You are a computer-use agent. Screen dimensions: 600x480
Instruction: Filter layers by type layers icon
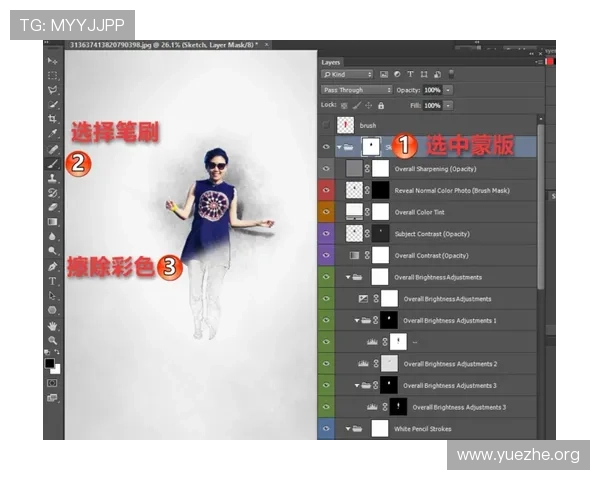[411, 74]
